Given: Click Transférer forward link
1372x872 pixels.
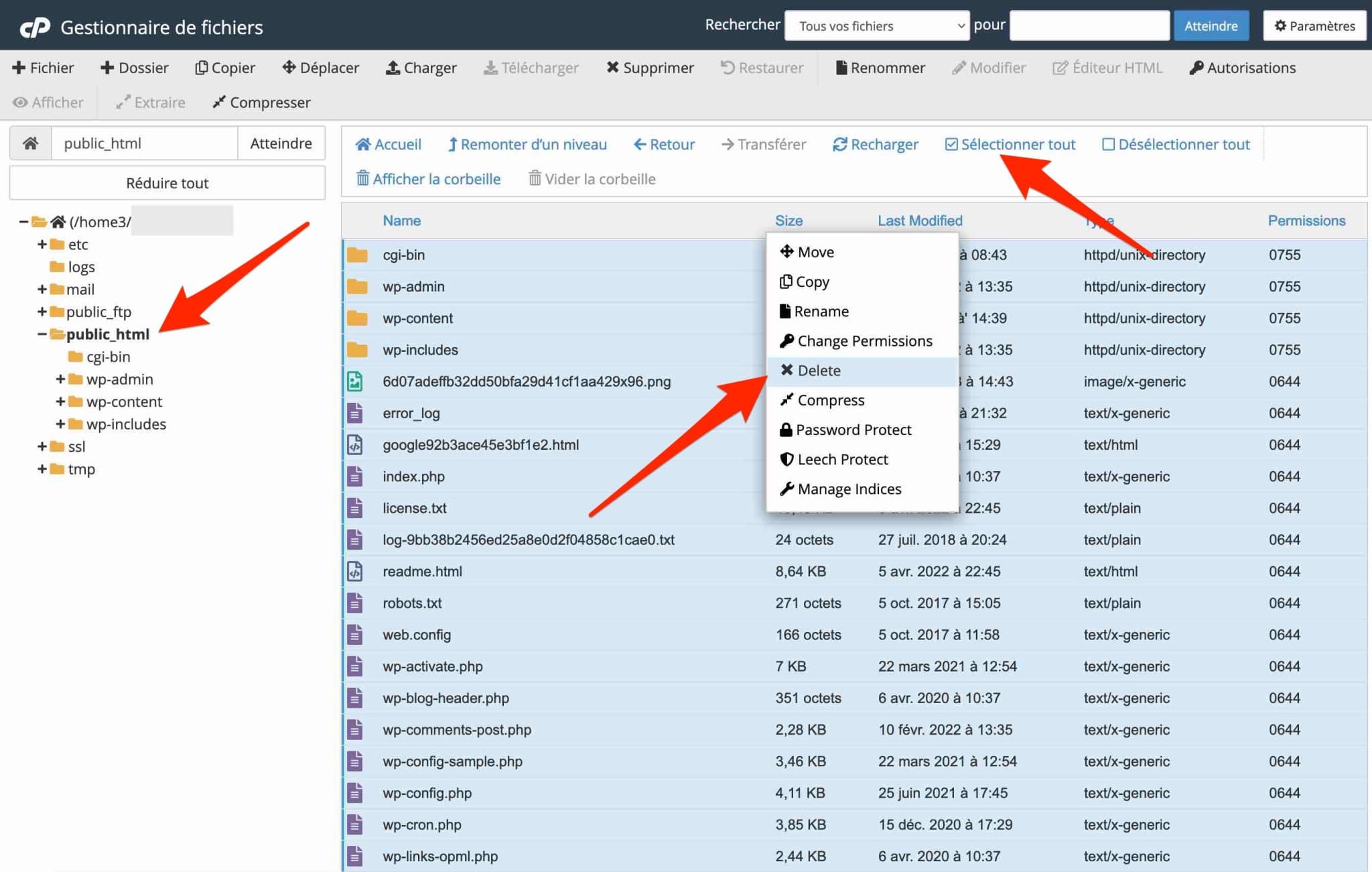Looking at the screenshot, I should coord(764,144).
